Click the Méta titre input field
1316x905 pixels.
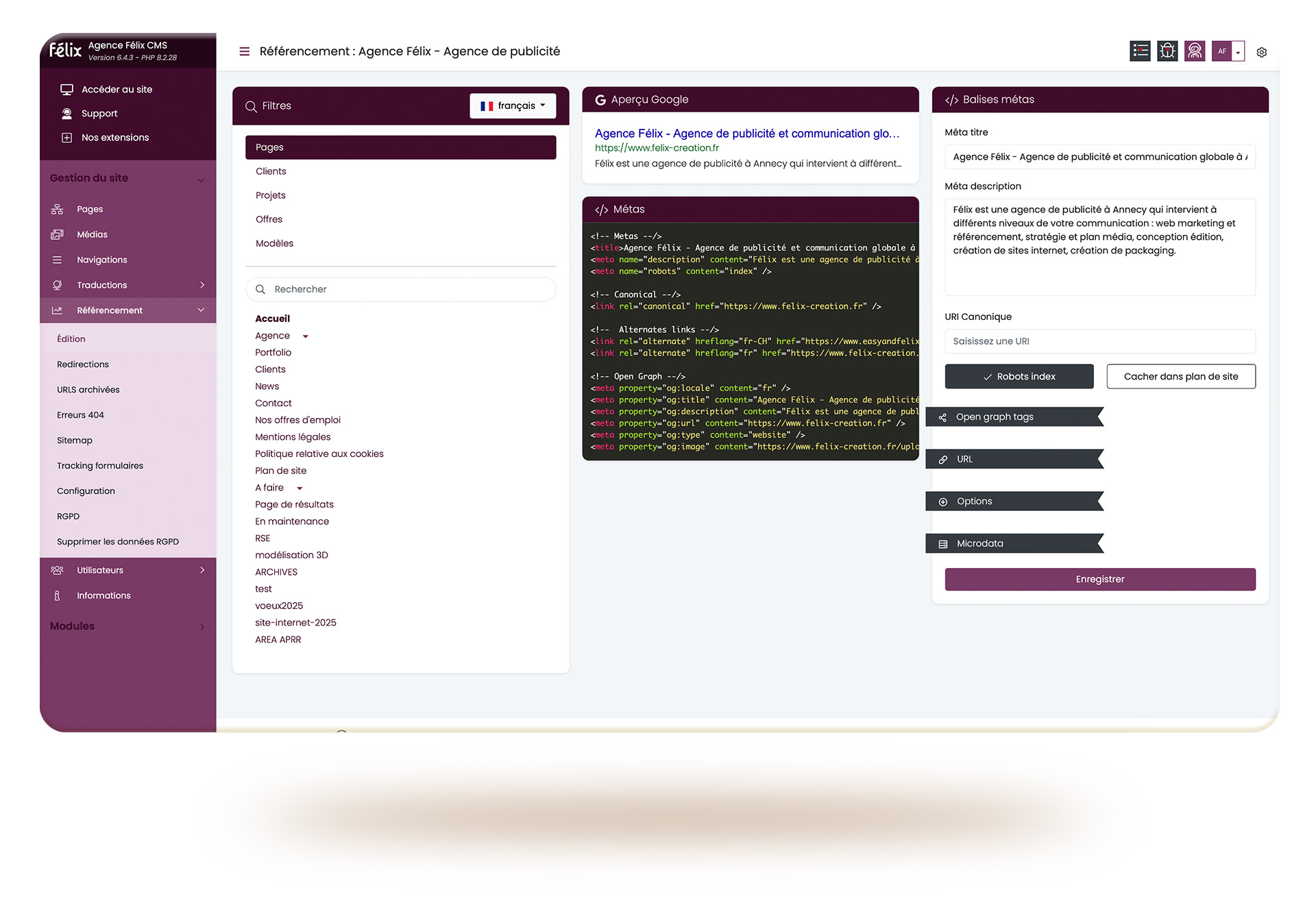(x=1100, y=157)
